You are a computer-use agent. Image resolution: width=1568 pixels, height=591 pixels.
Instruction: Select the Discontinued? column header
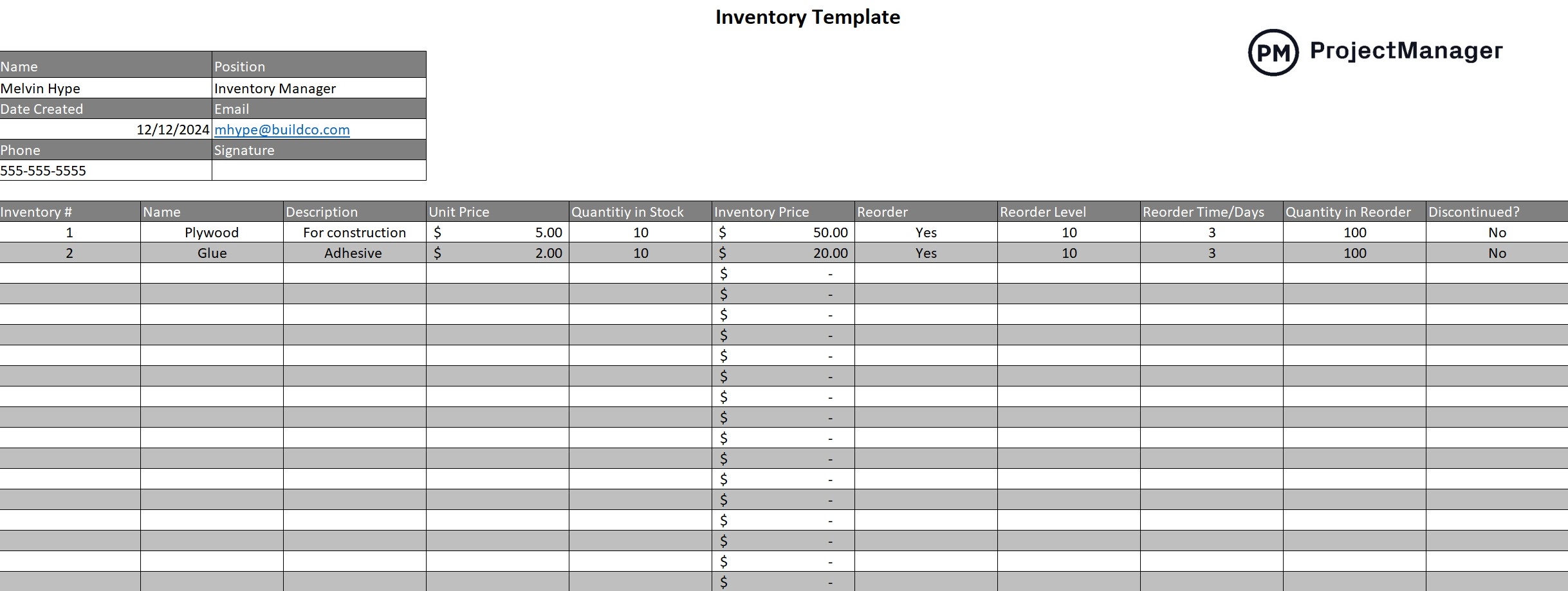click(1496, 212)
